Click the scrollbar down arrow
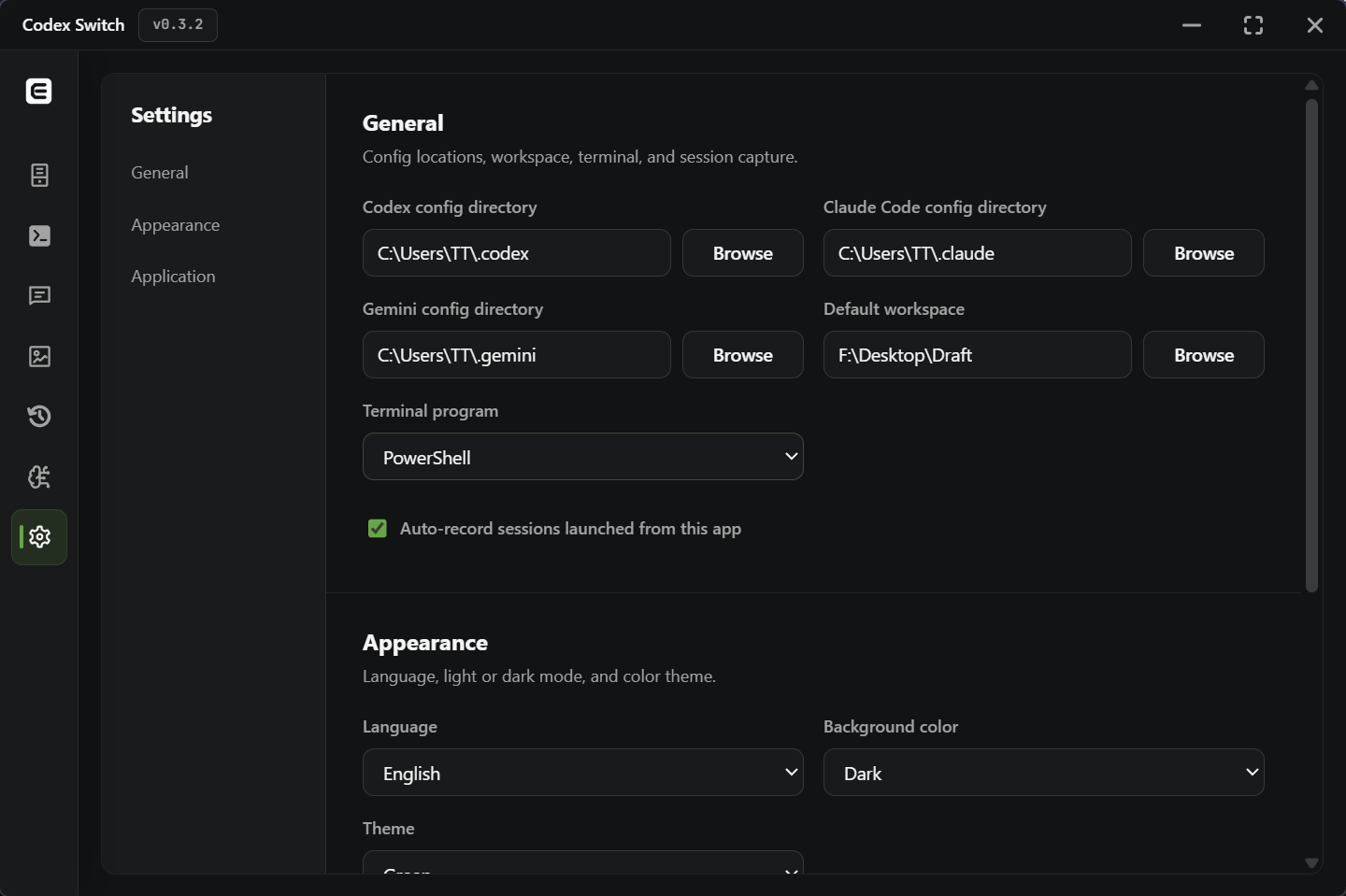Image resolution: width=1346 pixels, height=896 pixels. tap(1311, 863)
